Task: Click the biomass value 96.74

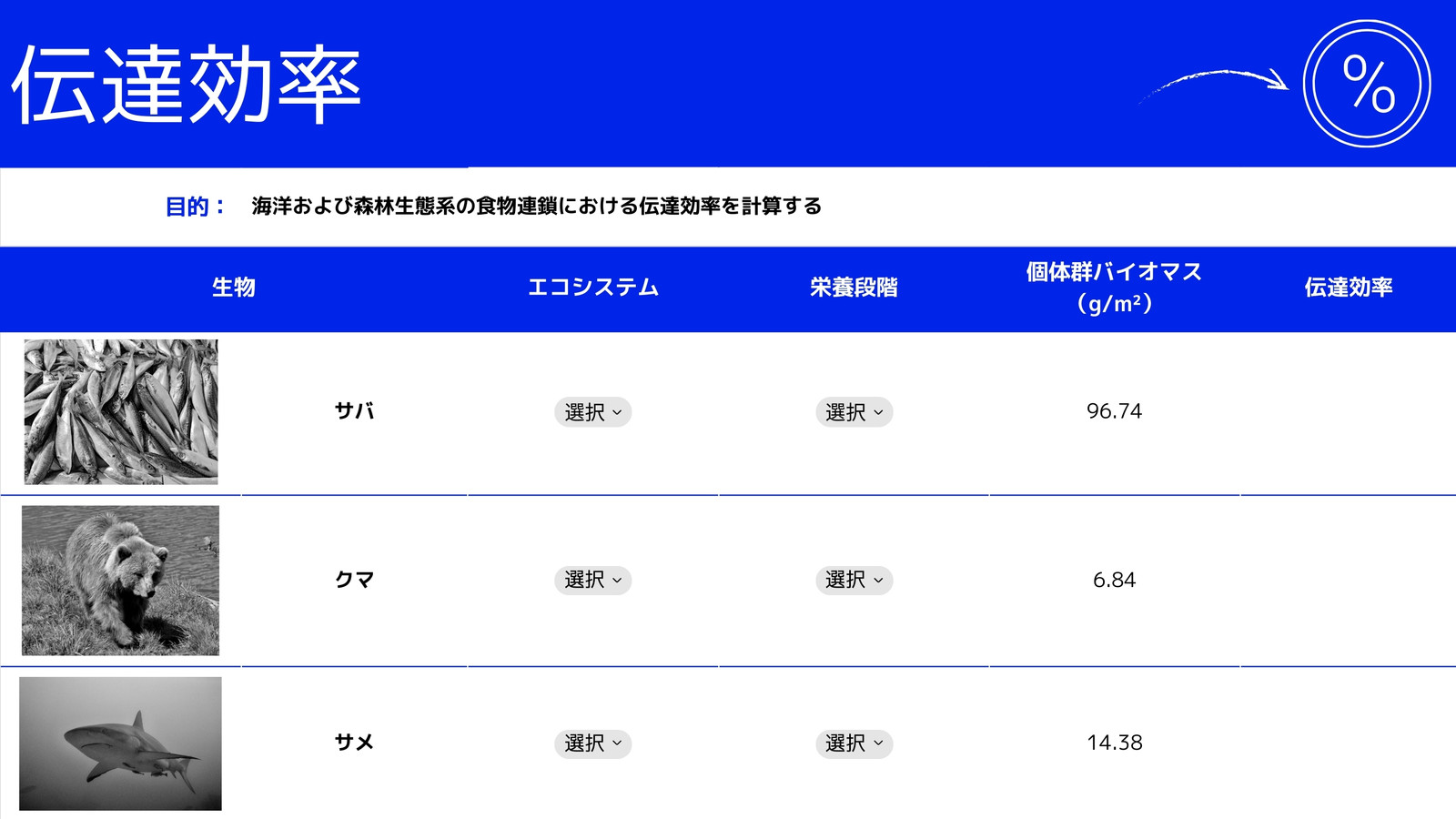Action: [x=1114, y=411]
